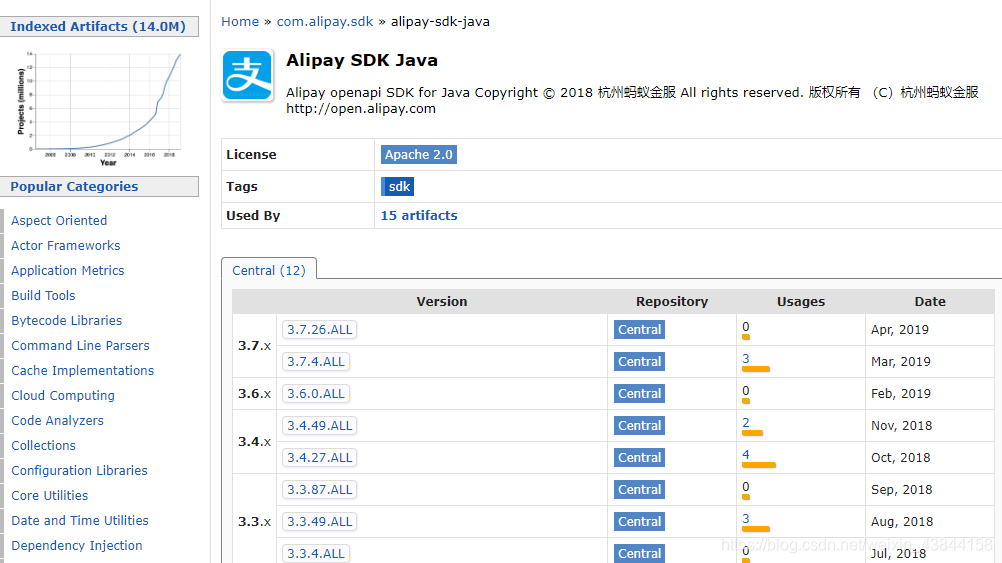Open Command Line Parsers category
The height and width of the screenshot is (563, 1002).
pos(80,345)
